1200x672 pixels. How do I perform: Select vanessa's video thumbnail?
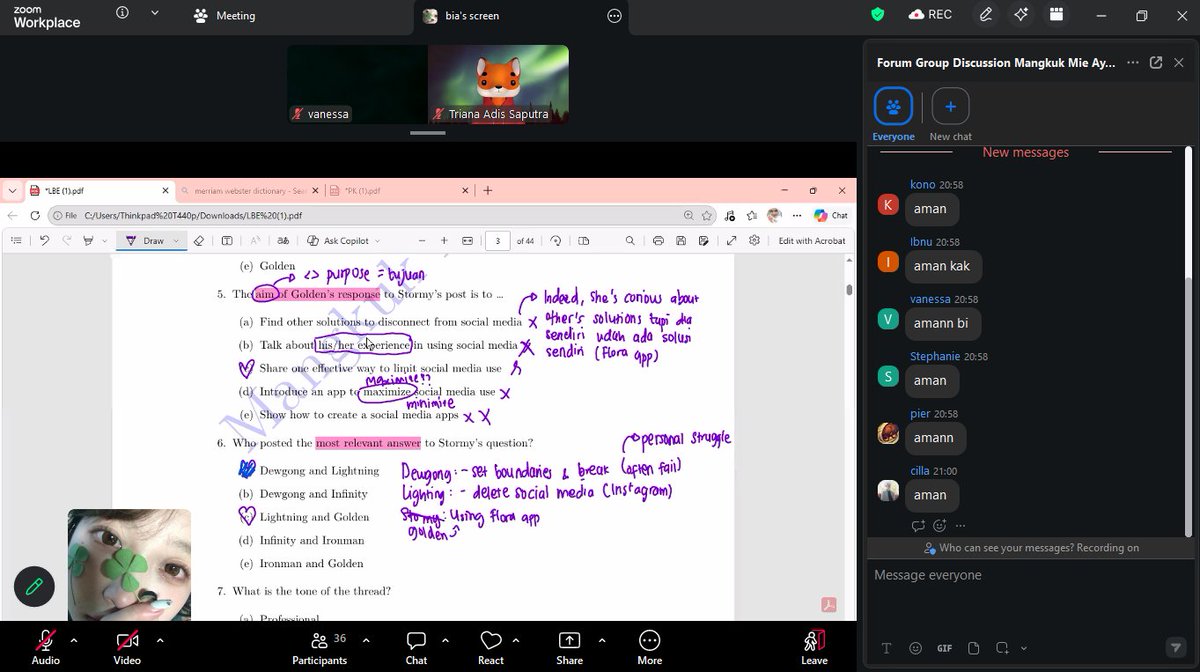coord(357,84)
